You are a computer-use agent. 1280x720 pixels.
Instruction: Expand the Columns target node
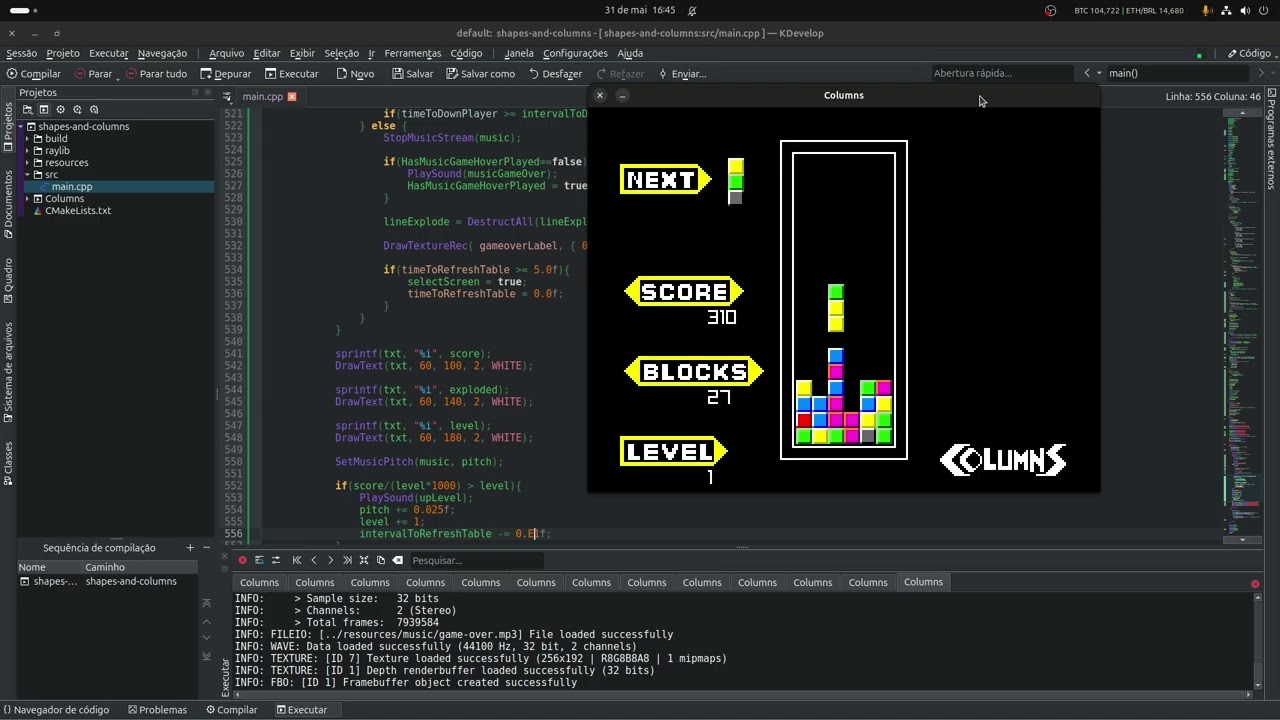[x=27, y=199]
